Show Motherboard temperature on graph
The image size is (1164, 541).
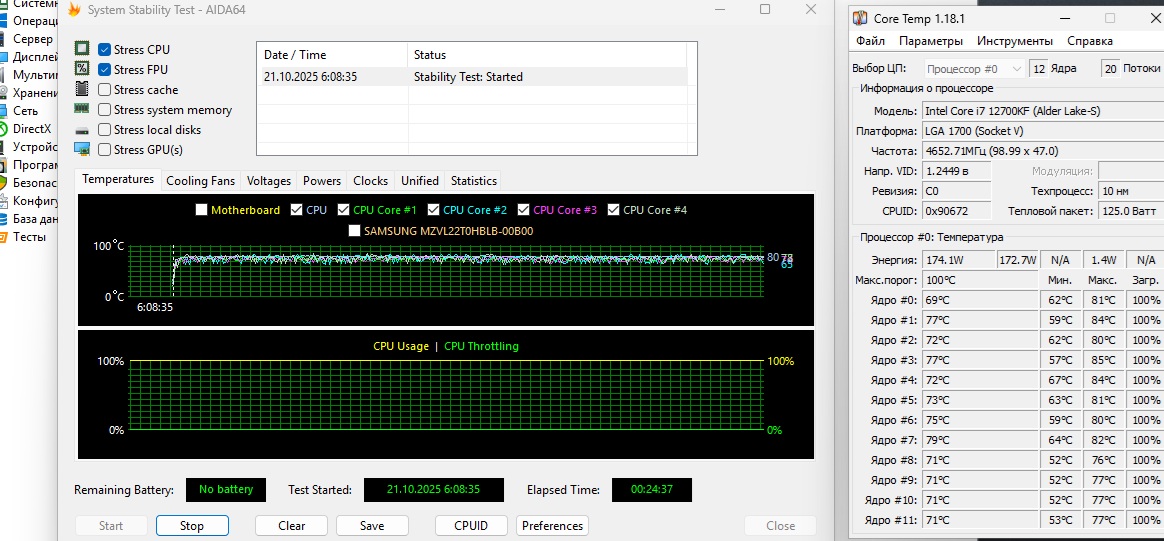coord(201,210)
